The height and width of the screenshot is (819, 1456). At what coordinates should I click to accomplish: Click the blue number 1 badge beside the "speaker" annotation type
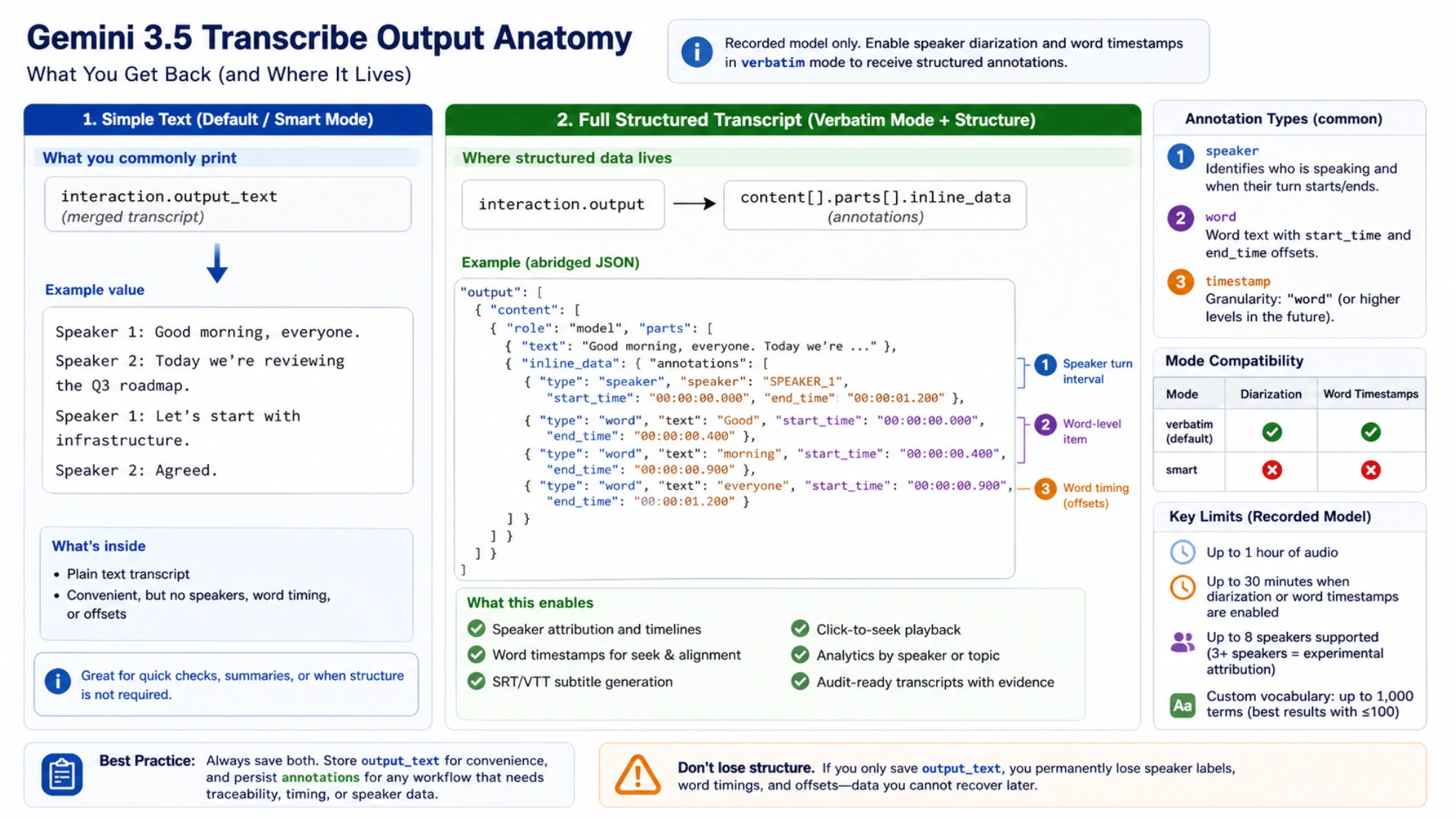pos(1180,157)
